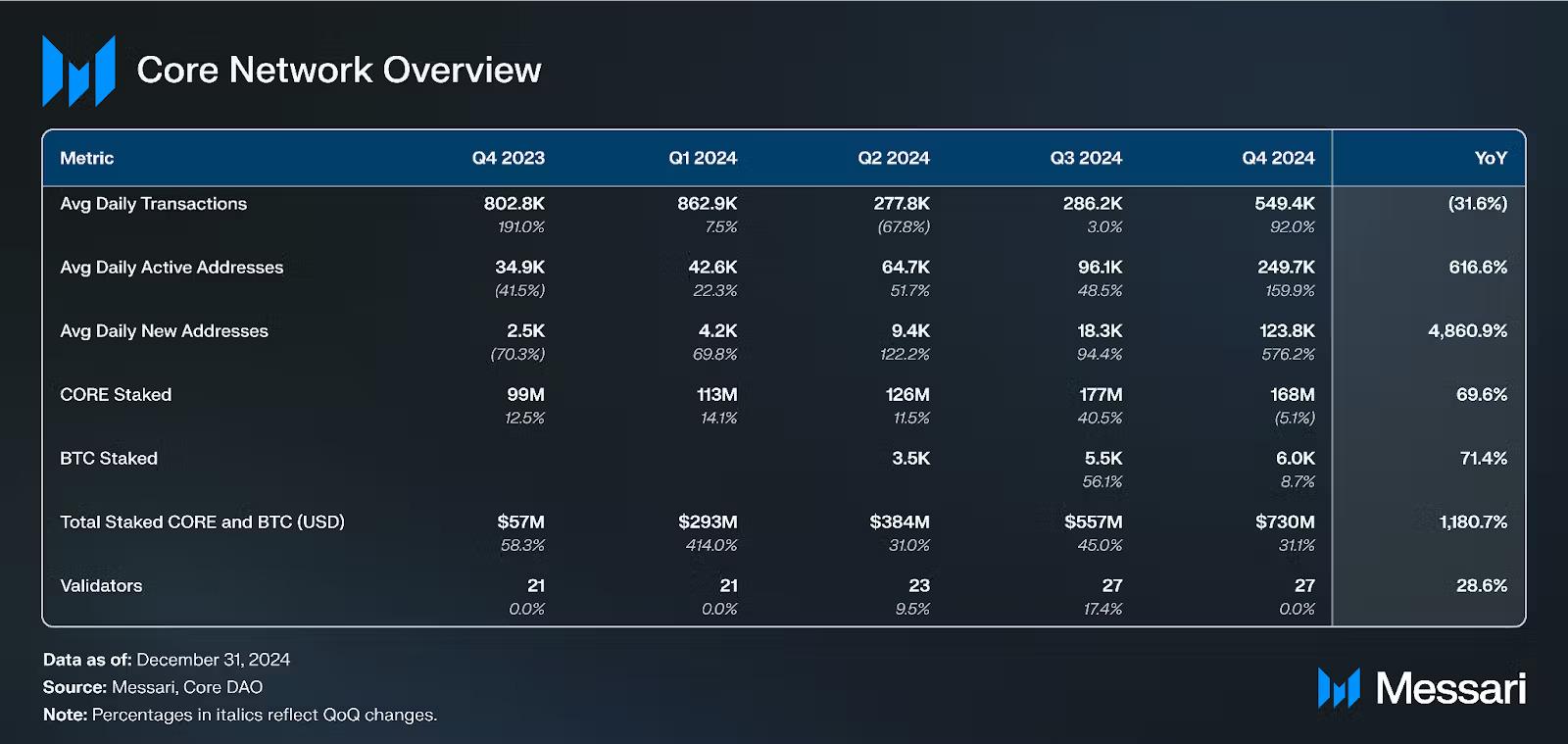1568x744 pixels.
Task: Click the Messari logo icon at bottom right
Action: click(1339, 688)
